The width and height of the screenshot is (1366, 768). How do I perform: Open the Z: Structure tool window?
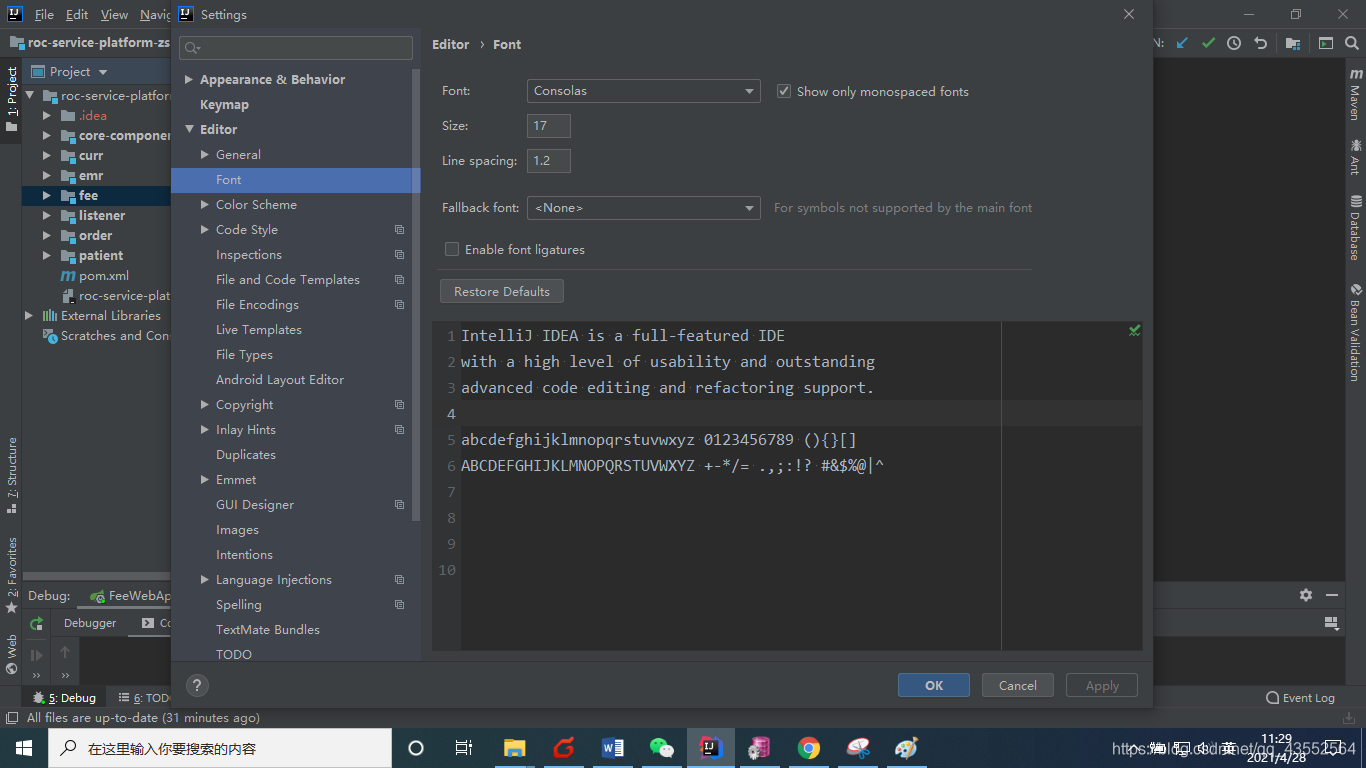coord(12,475)
